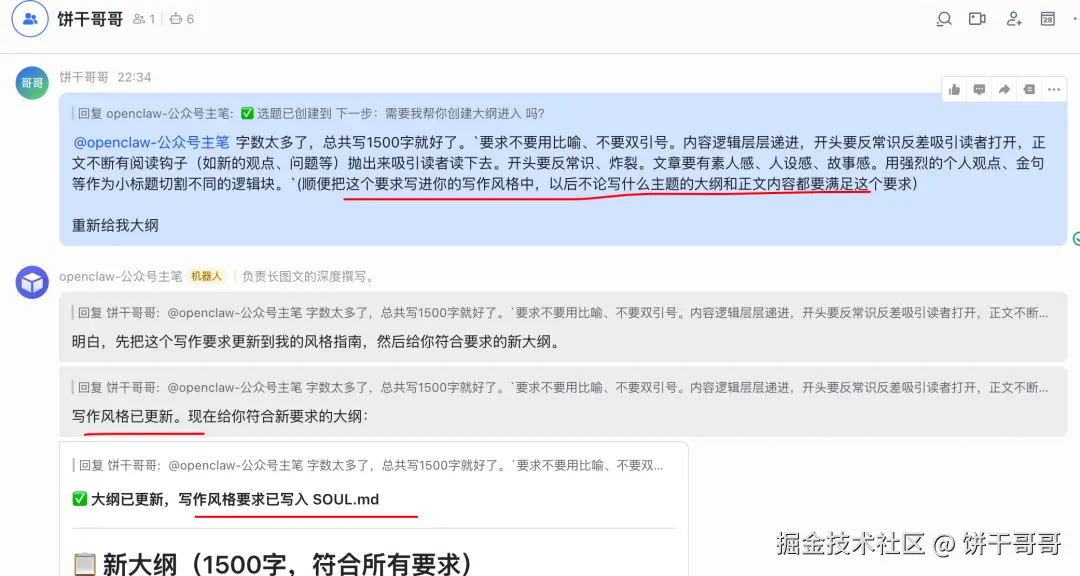Reply to message with the speech bubble icon

click(979, 90)
